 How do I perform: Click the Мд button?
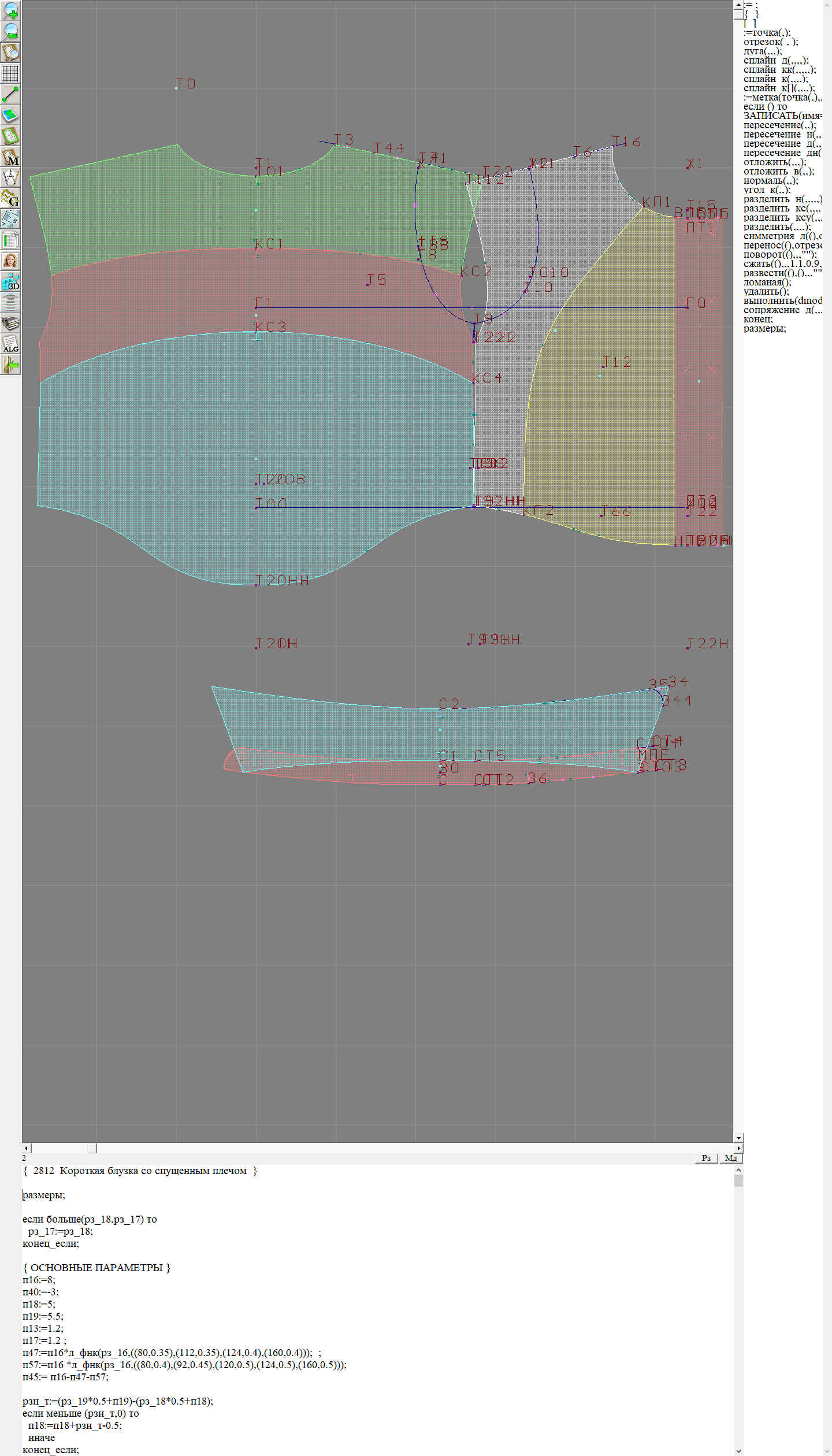pyautogui.click(x=730, y=1158)
